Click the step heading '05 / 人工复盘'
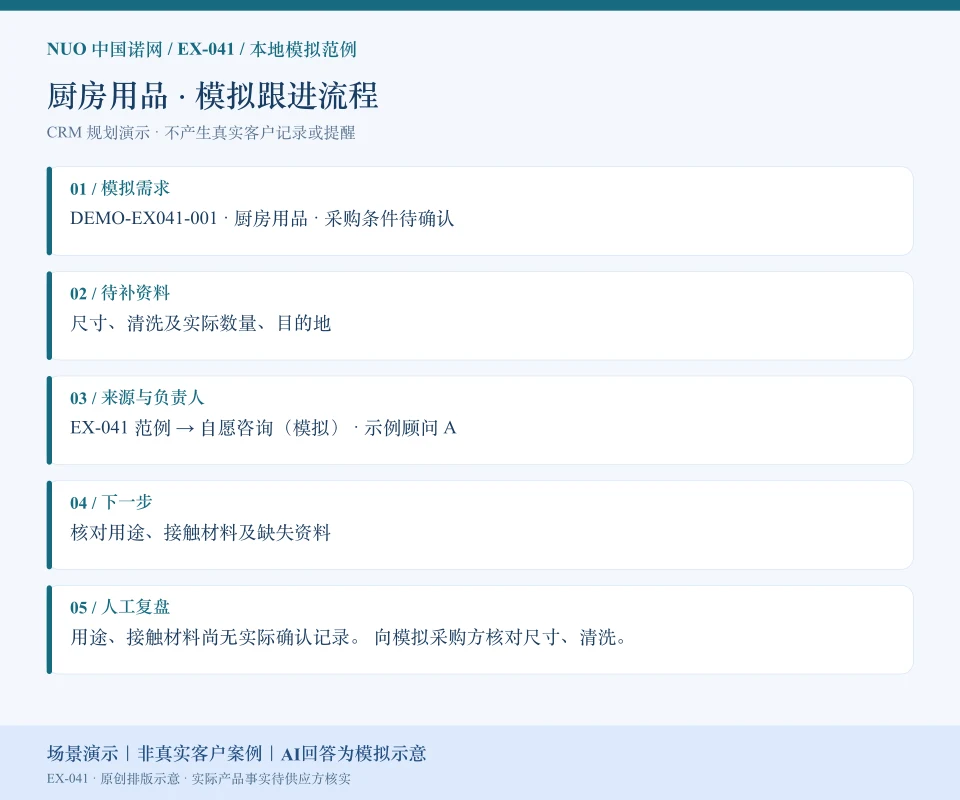Screen dimensions: 960x800 (119, 607)
